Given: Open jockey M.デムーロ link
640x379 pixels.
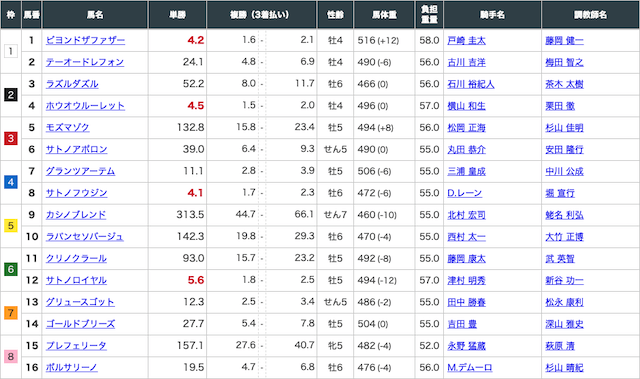Looking at the screenshot, I should (x=470, y=368).
